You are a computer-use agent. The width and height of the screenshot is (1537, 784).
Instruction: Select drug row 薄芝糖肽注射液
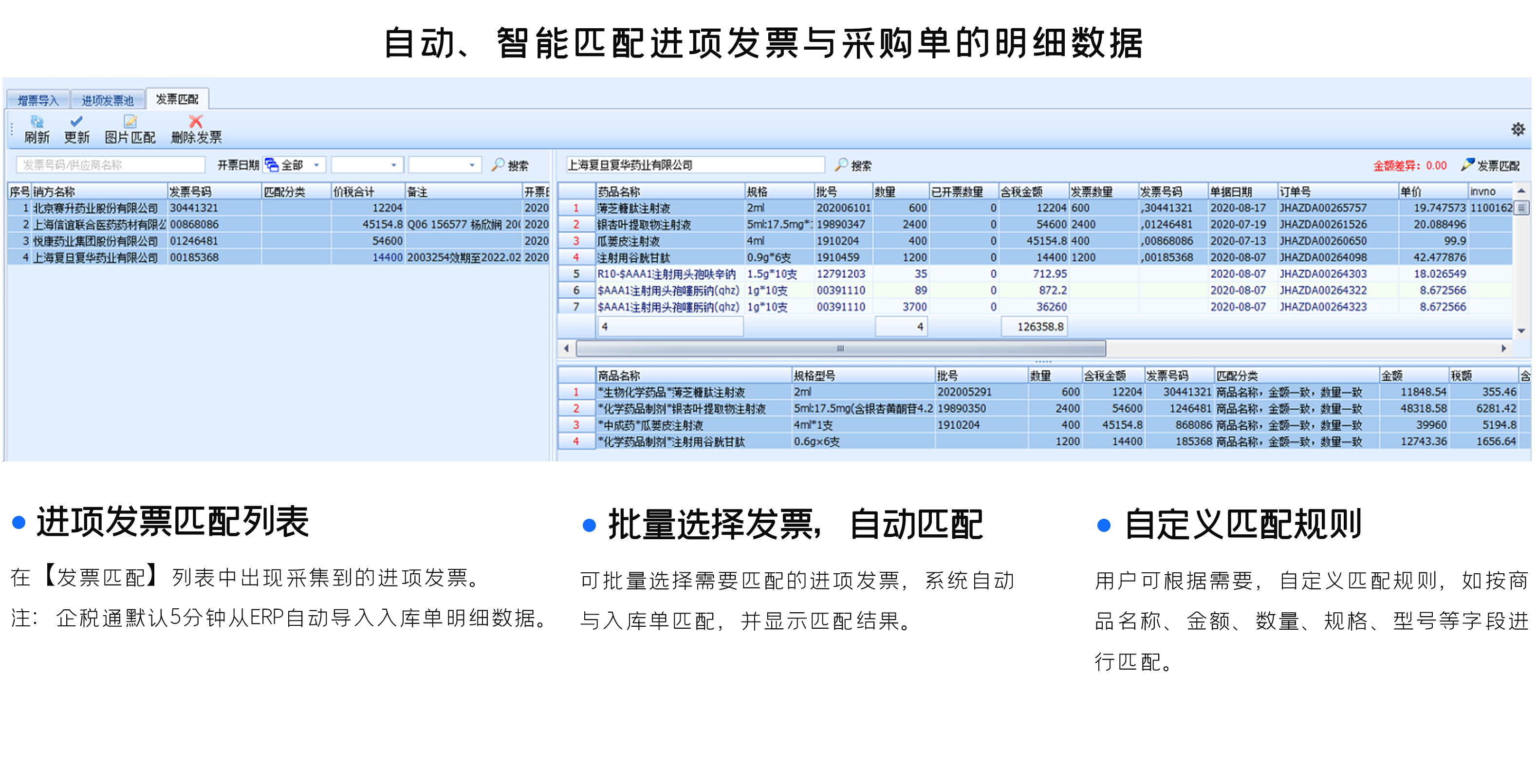coord(1035,208)
